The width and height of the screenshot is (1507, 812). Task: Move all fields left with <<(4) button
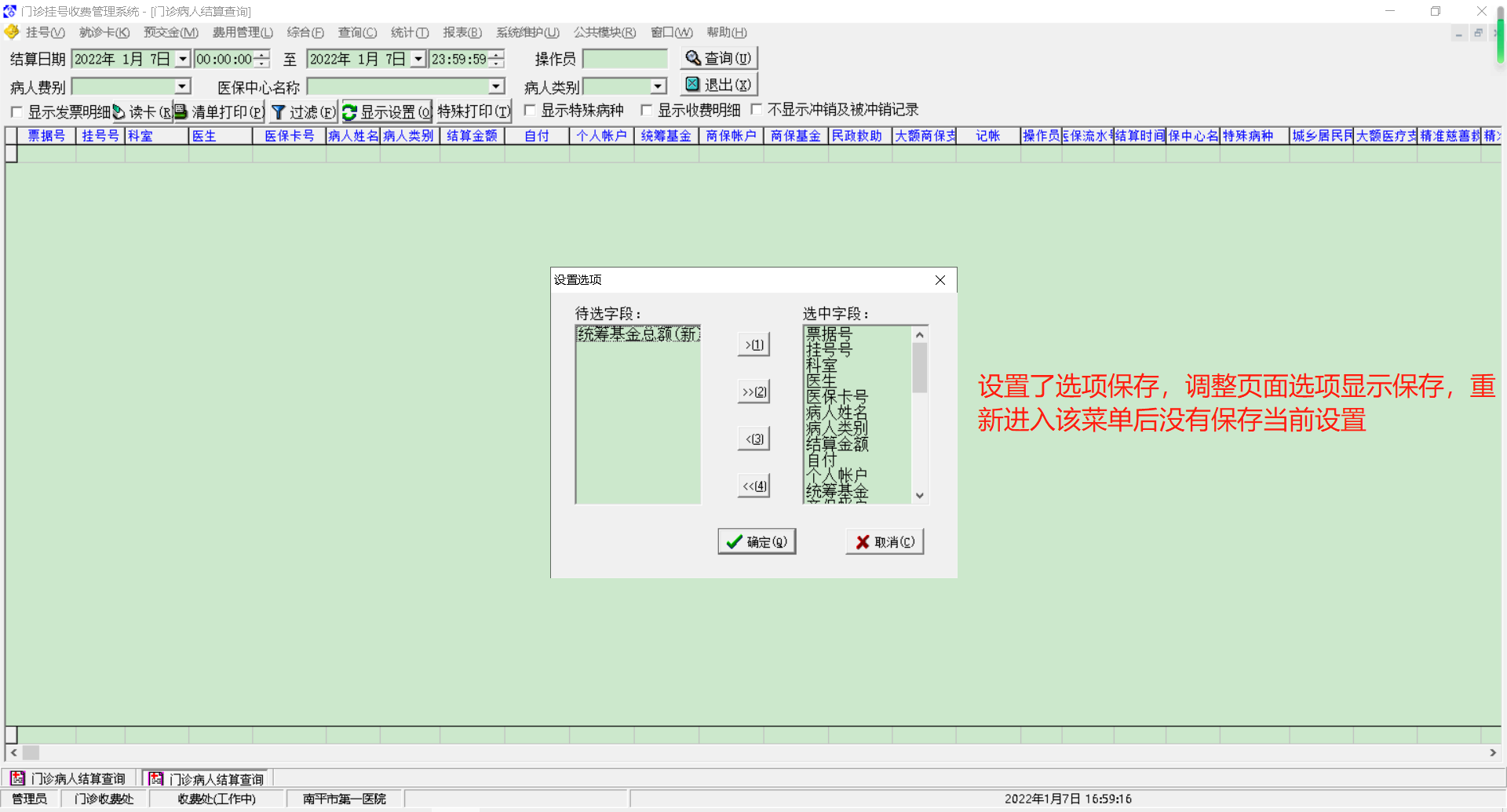[x=753, y=486]
